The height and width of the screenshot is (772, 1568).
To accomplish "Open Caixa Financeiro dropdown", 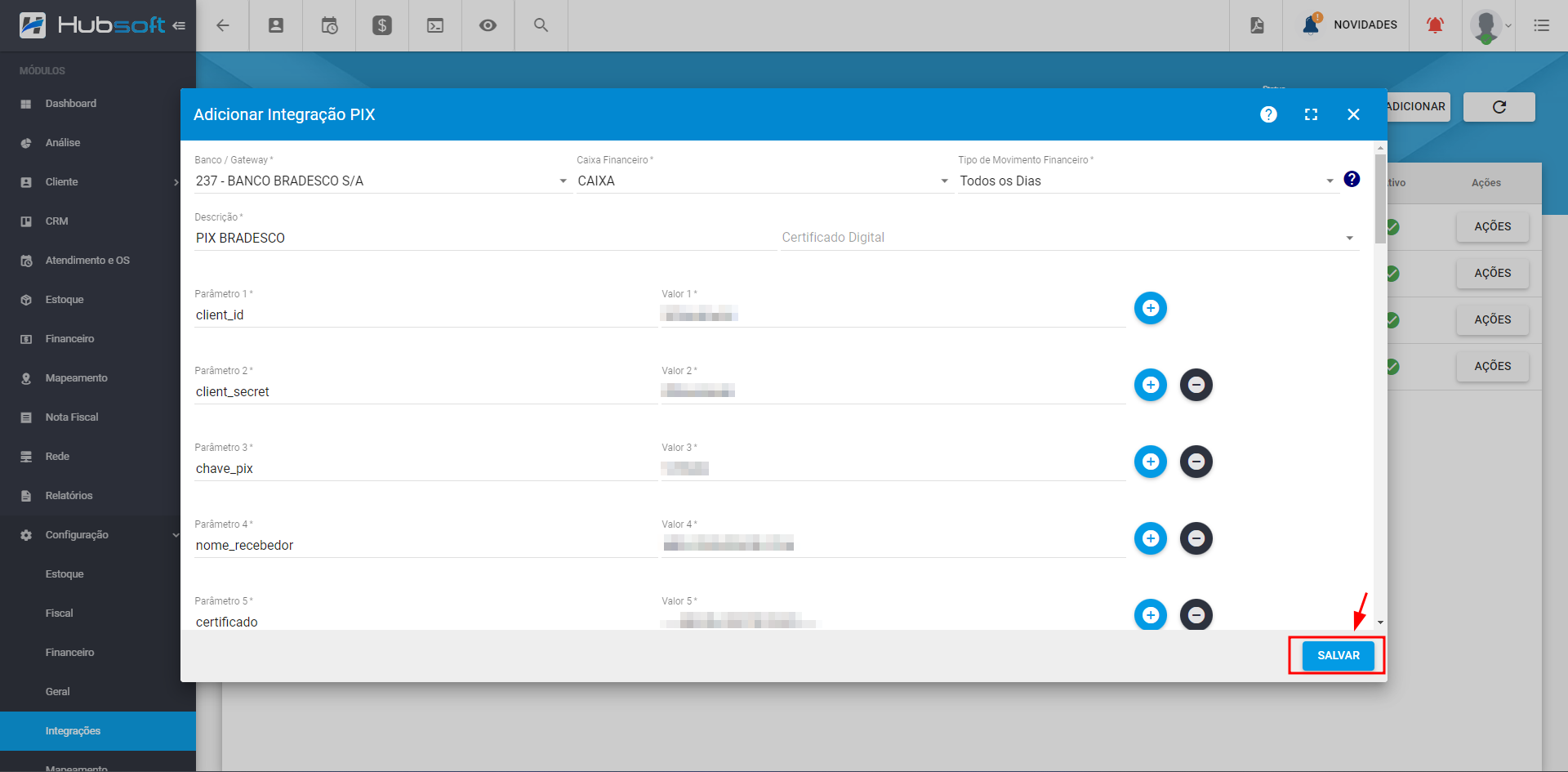I will 764,181.
